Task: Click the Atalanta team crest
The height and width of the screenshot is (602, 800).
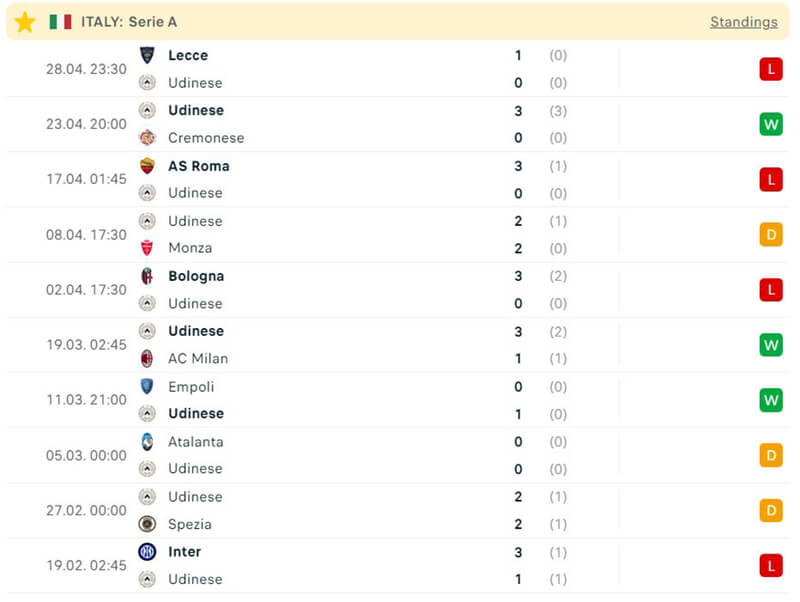Action: pos(147,441)
